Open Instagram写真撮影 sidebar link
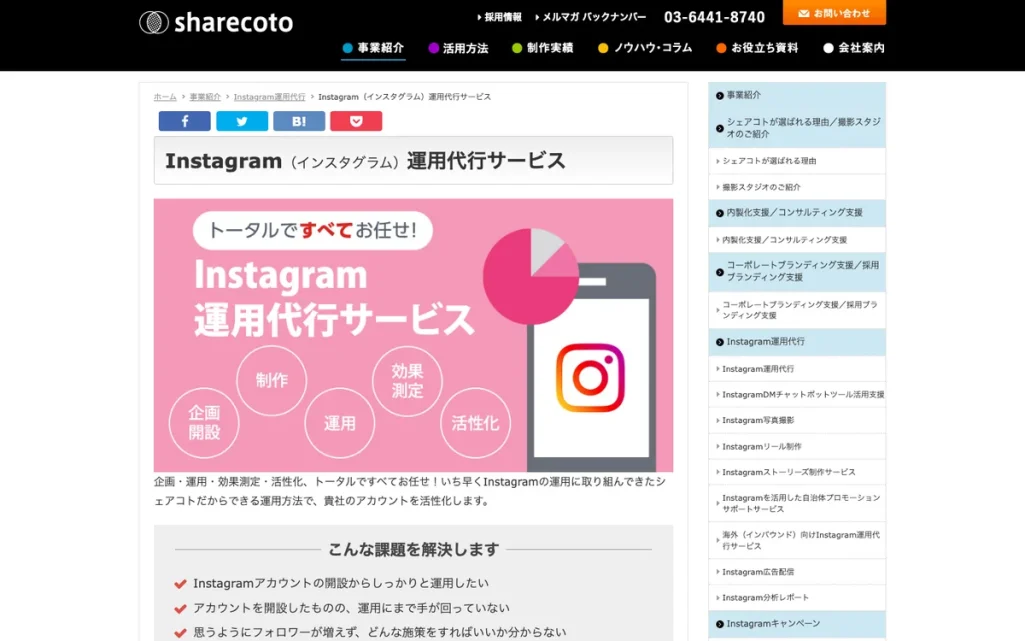 [797, 420]
